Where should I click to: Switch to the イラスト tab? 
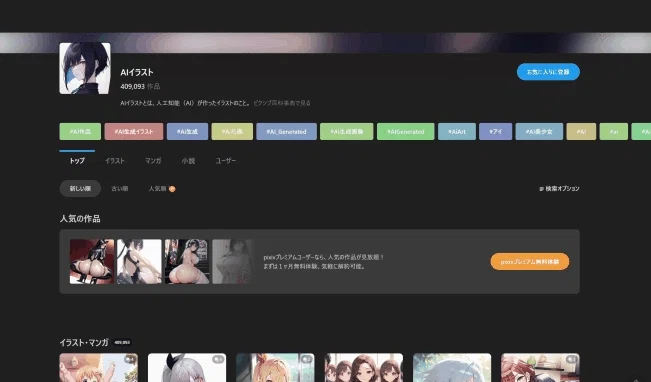pos(115,161)
